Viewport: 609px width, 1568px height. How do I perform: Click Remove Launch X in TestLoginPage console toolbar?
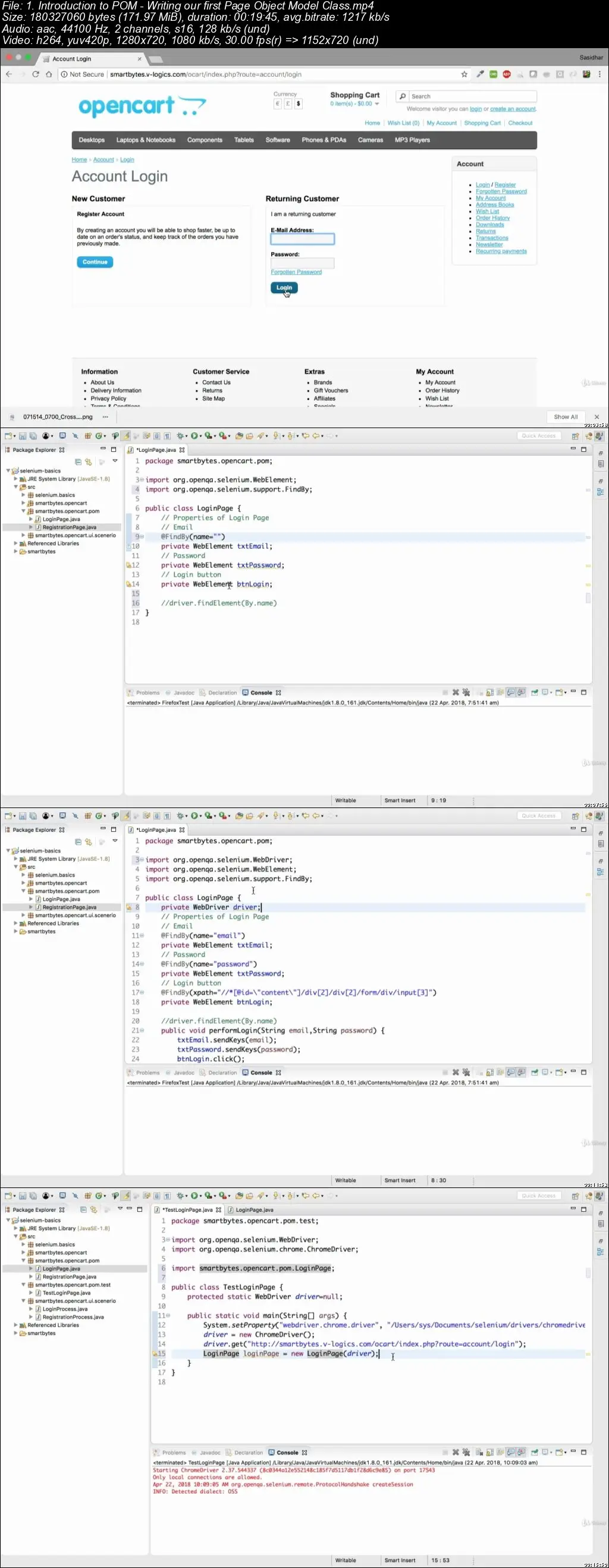[456, 1453]
